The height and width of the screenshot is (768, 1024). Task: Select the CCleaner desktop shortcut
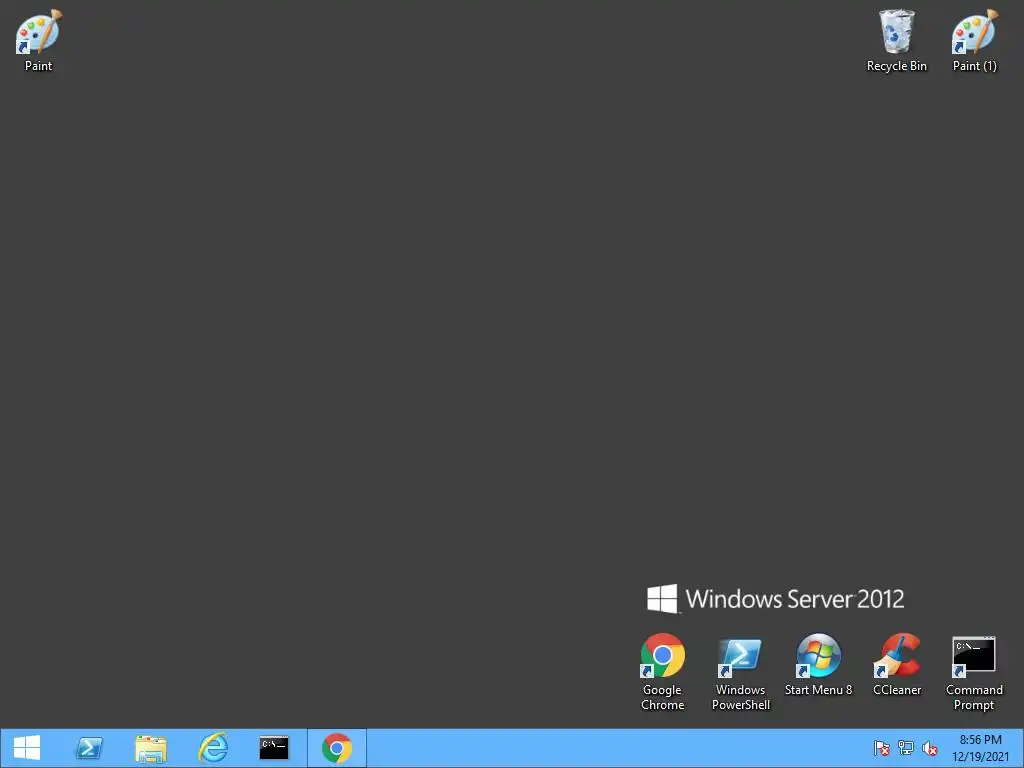tap(897, 665)
